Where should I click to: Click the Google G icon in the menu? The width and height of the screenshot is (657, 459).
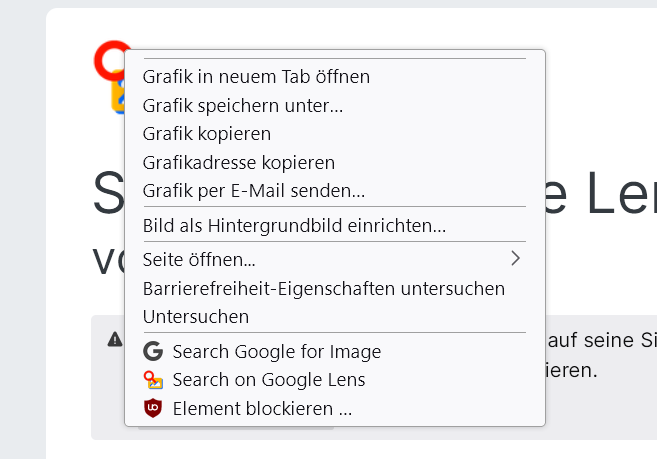[153, 351]
